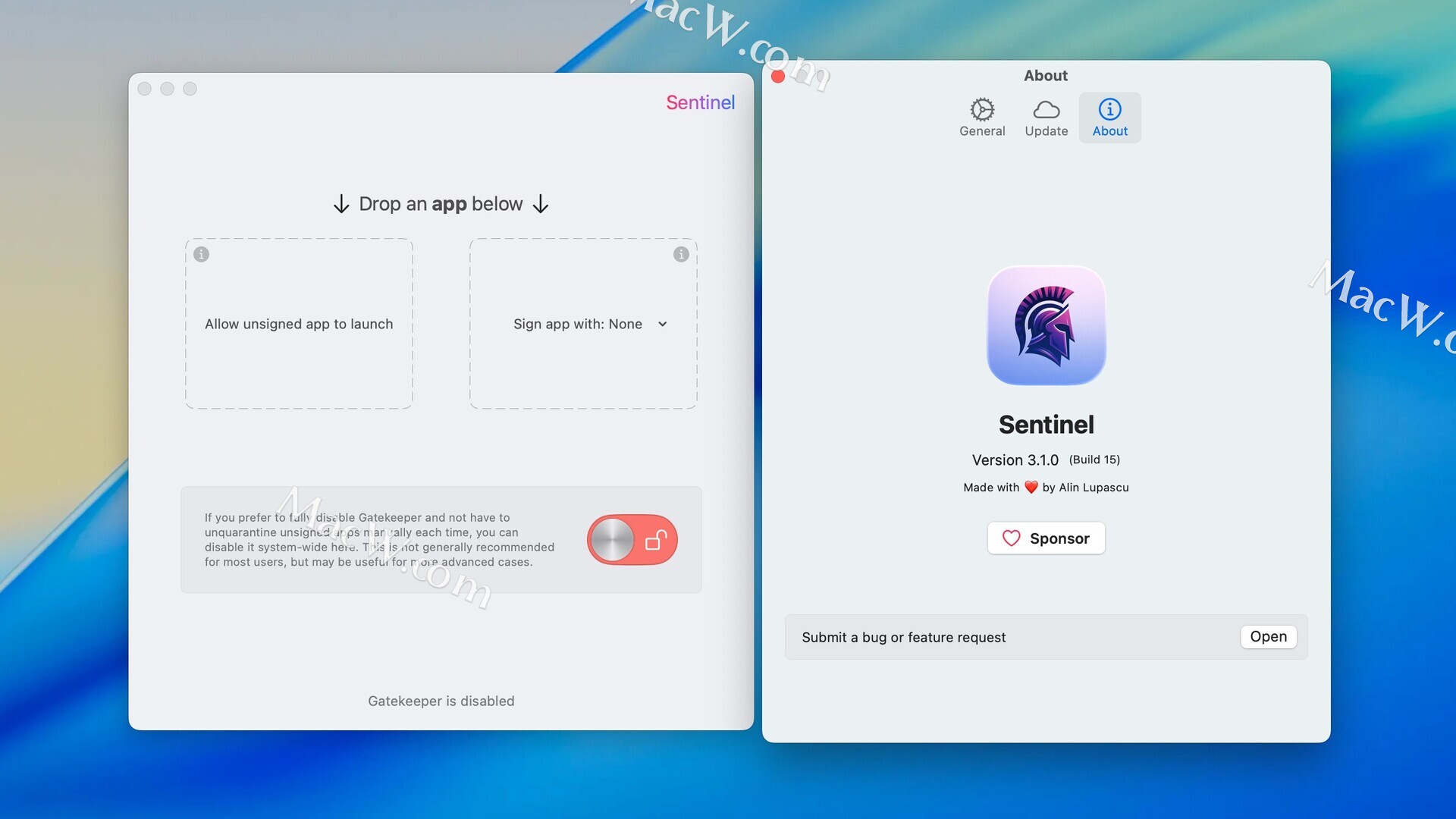Open the General preferences tab
Viewport: 1456px width, 819px height.
pyautogui.click(x=982, y=118)
